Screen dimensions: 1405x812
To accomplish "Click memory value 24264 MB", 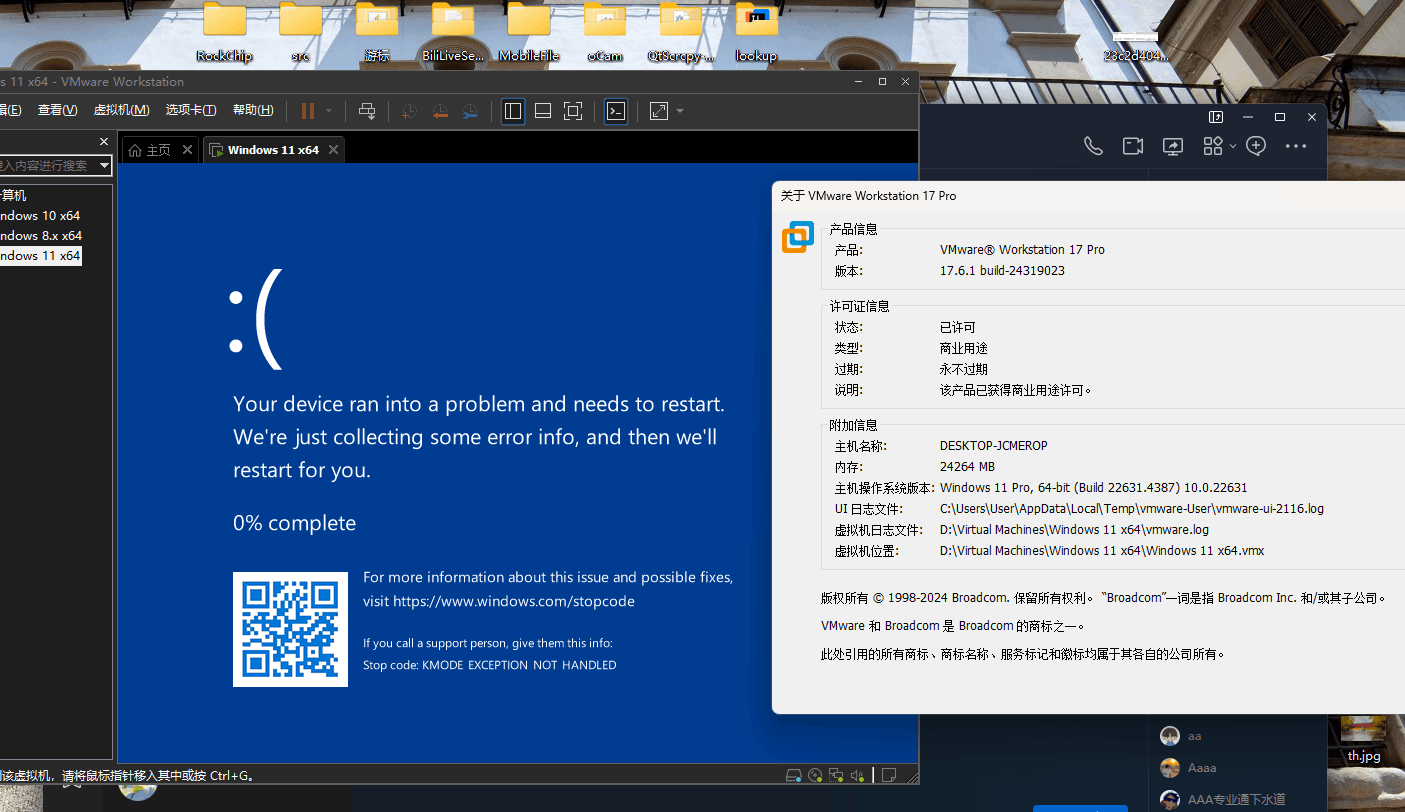I will click(x=967, y=467).
